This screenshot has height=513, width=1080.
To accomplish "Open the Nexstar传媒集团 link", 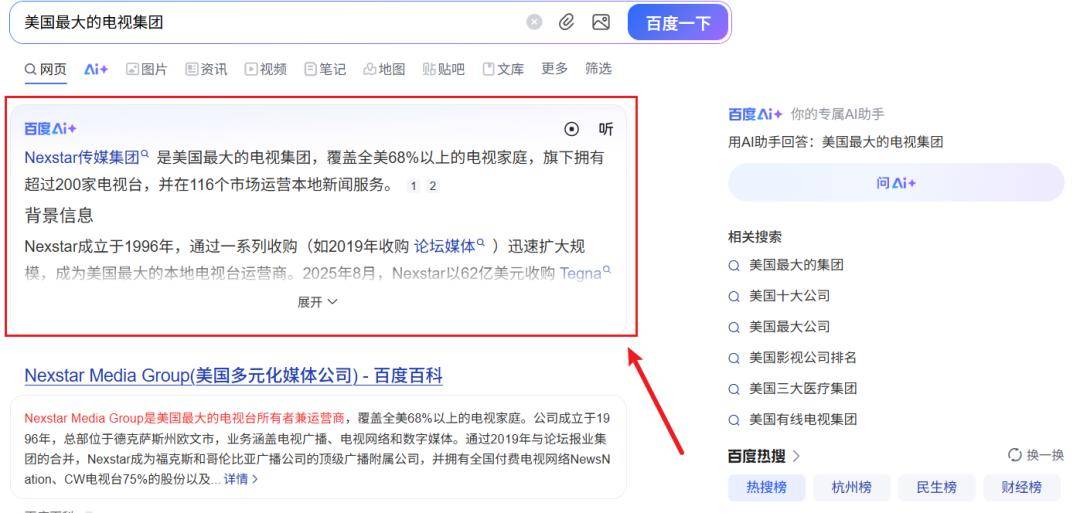I will pos(82,157).
